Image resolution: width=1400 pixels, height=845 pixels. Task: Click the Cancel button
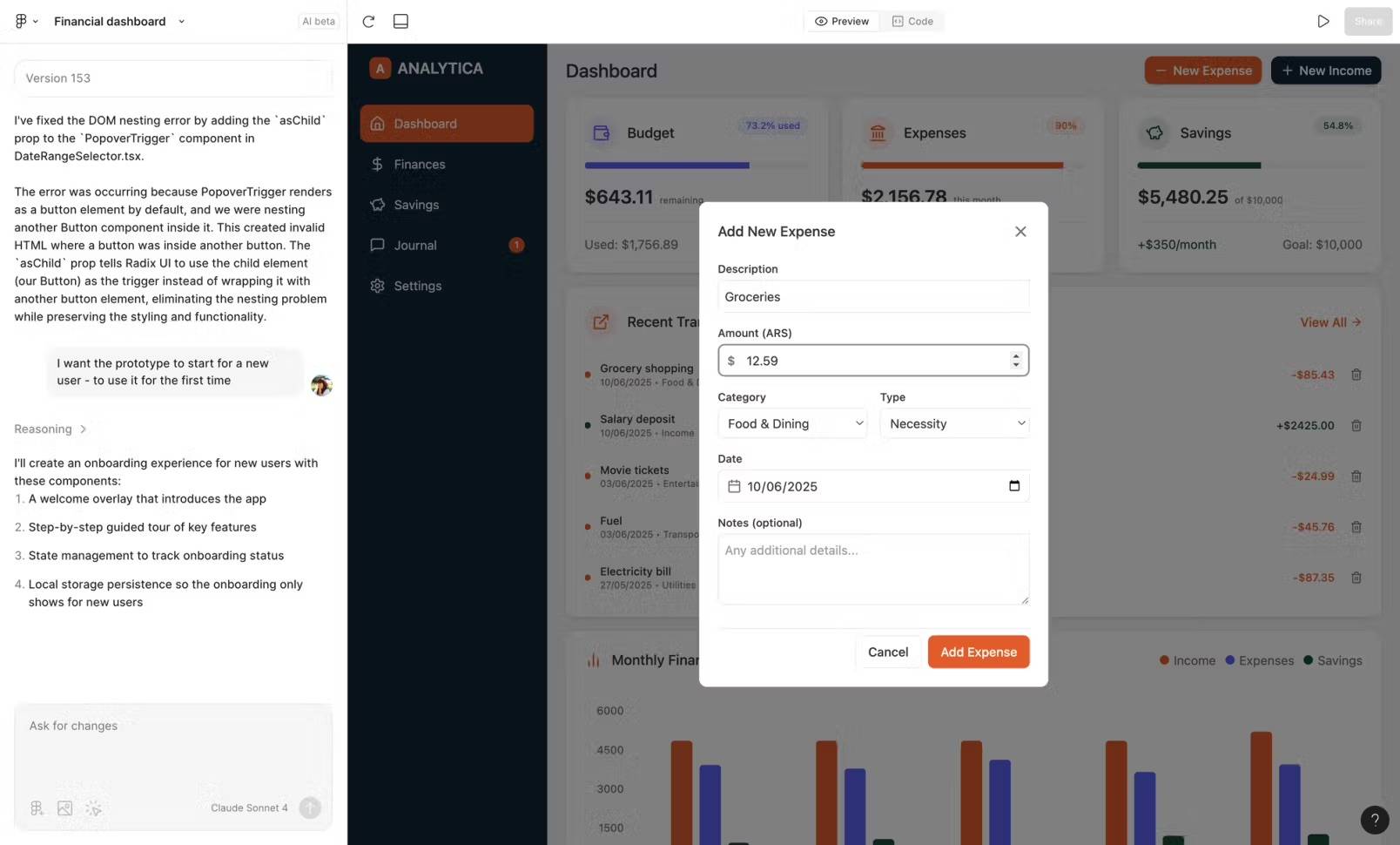click(888, 652)
